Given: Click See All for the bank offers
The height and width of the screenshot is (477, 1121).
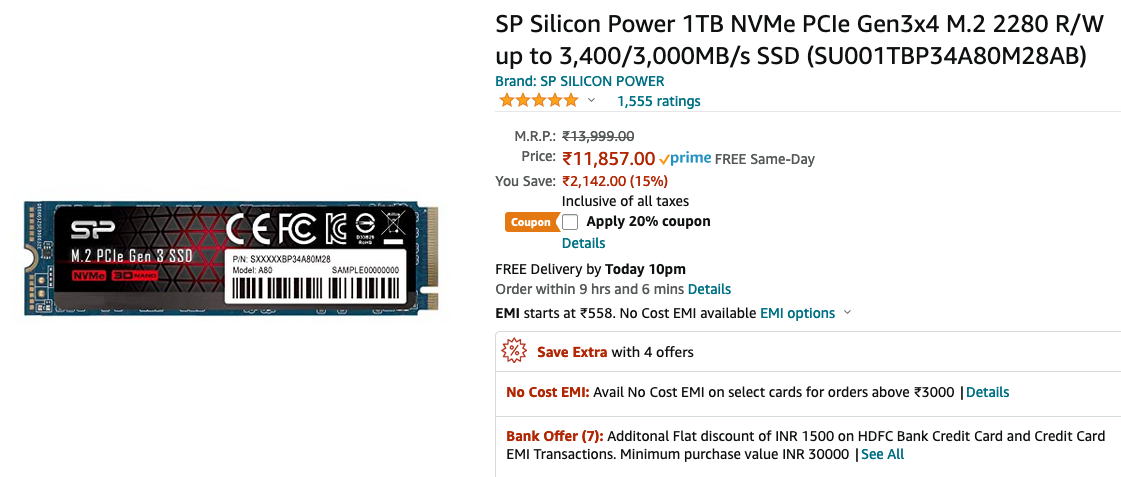Looking at the screenshot, I should [x=882, y=454].
